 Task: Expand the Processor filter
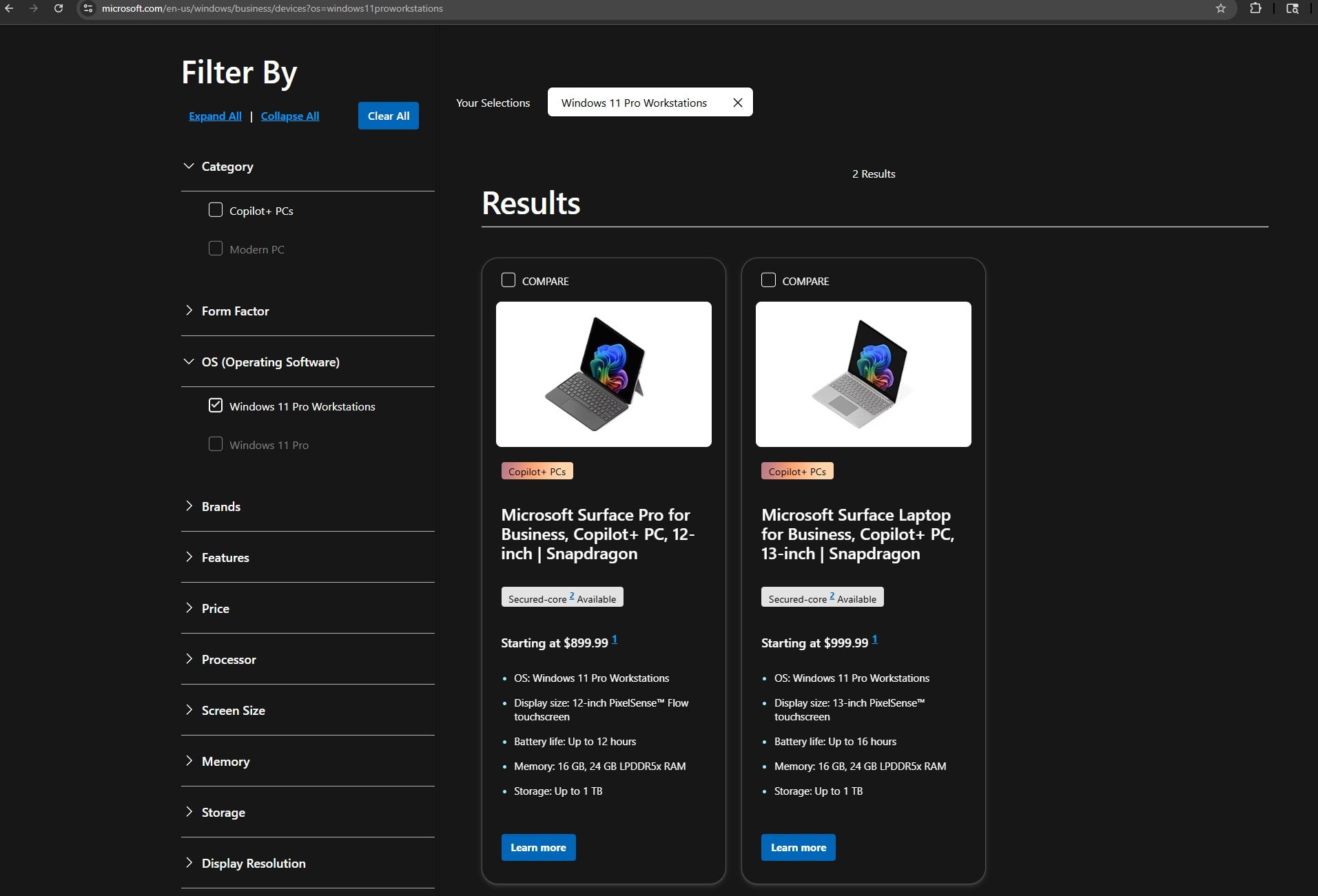(189, 659)
